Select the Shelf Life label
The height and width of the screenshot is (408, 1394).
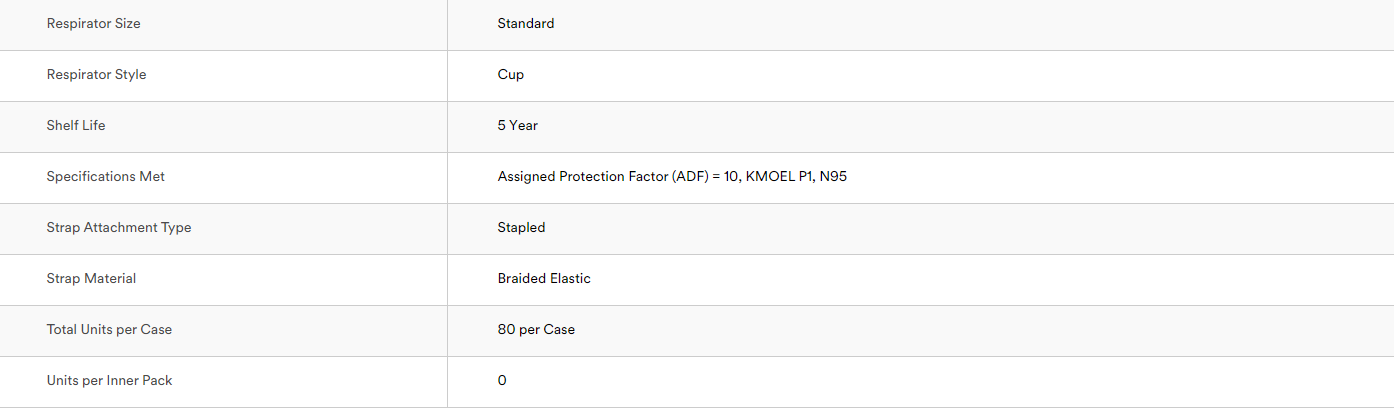(76, 126)
